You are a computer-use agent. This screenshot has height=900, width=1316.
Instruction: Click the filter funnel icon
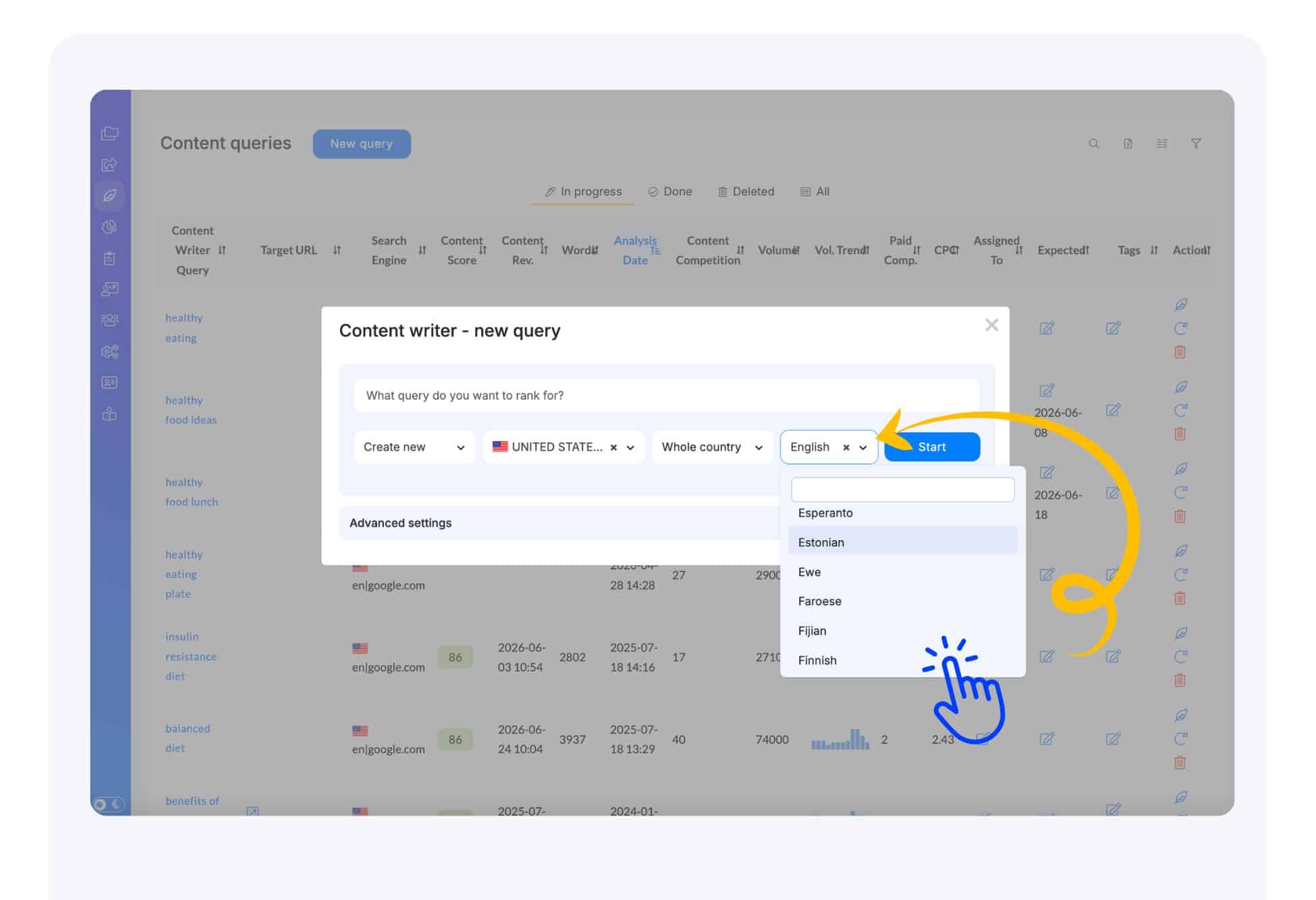click(x=1195, y=144)
